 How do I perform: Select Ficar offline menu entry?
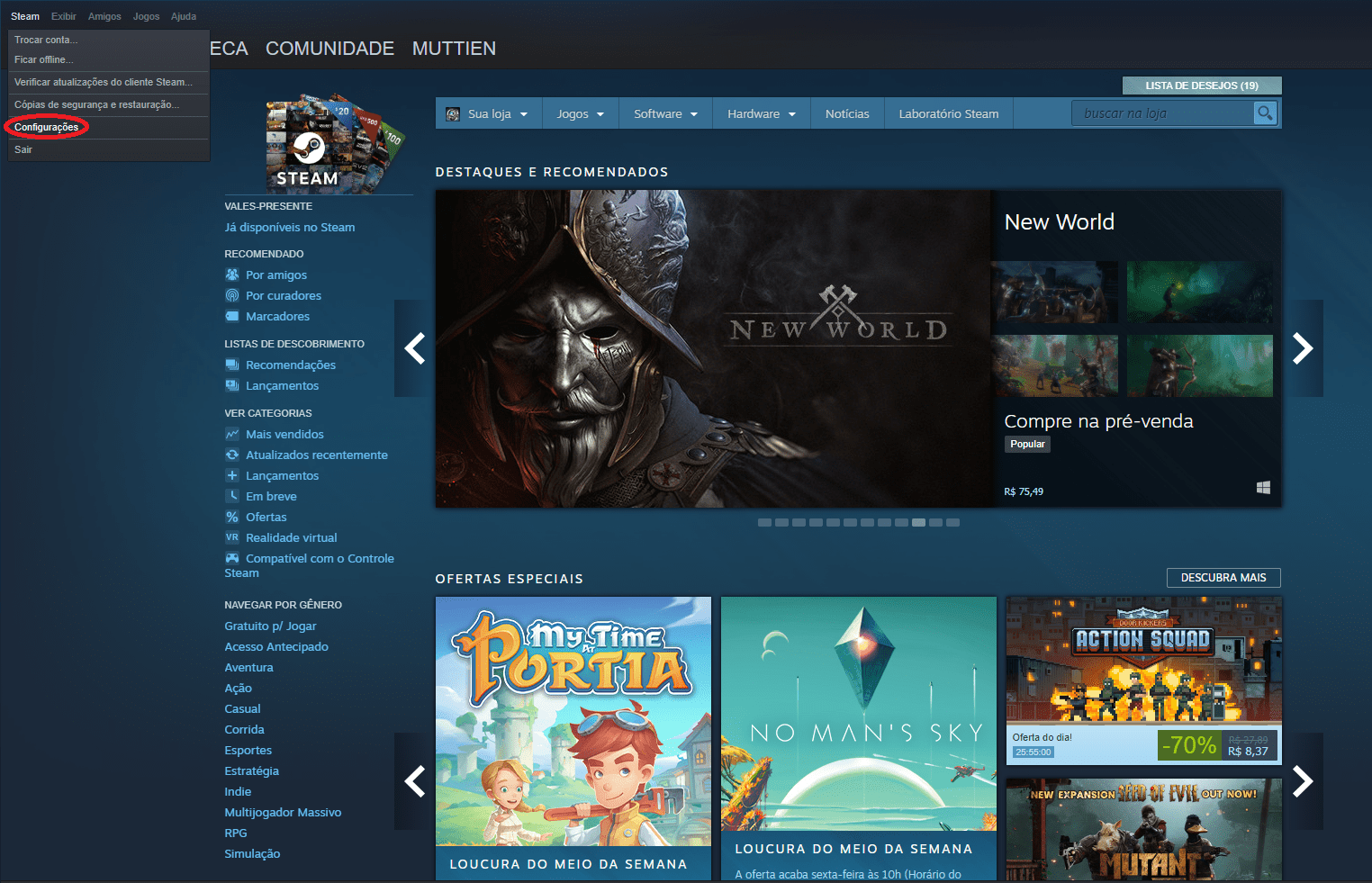point(109,59)
